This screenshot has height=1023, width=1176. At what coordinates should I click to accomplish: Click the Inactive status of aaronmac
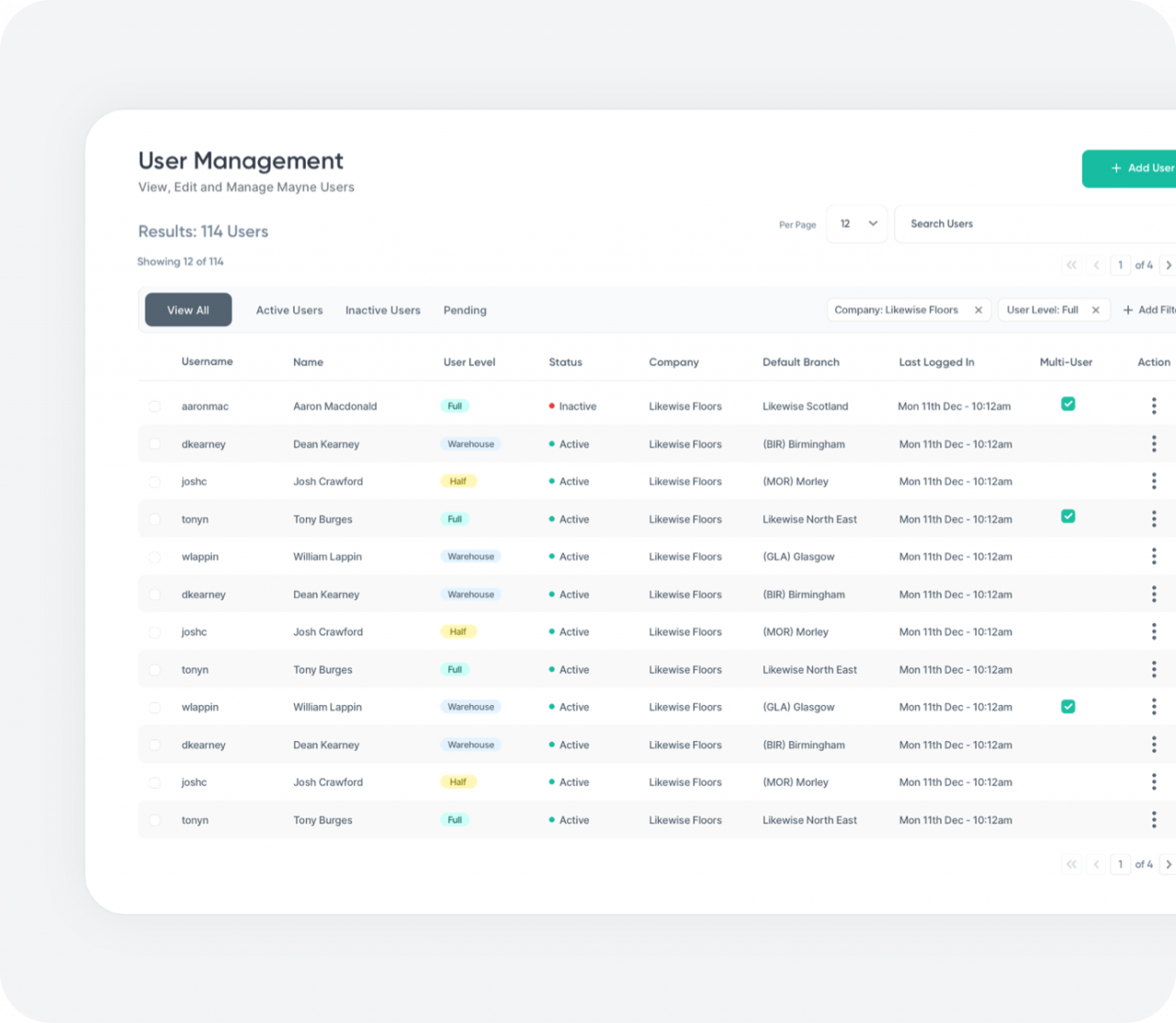[x=572, y=406]
